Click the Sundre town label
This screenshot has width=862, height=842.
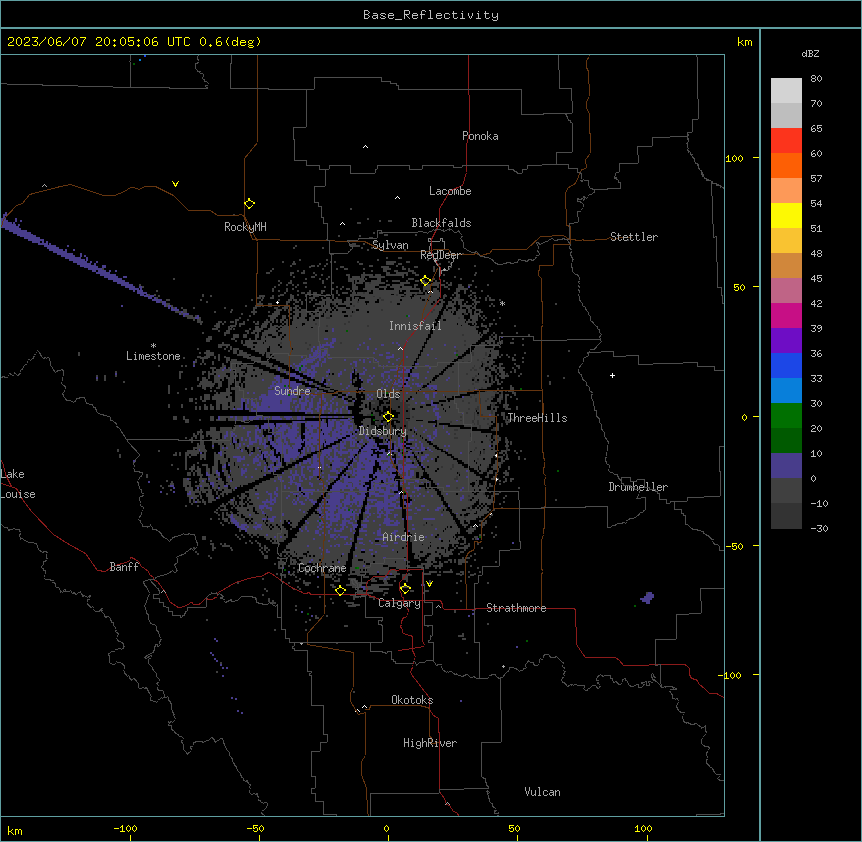pyautogui.click(x=292, y=391)
